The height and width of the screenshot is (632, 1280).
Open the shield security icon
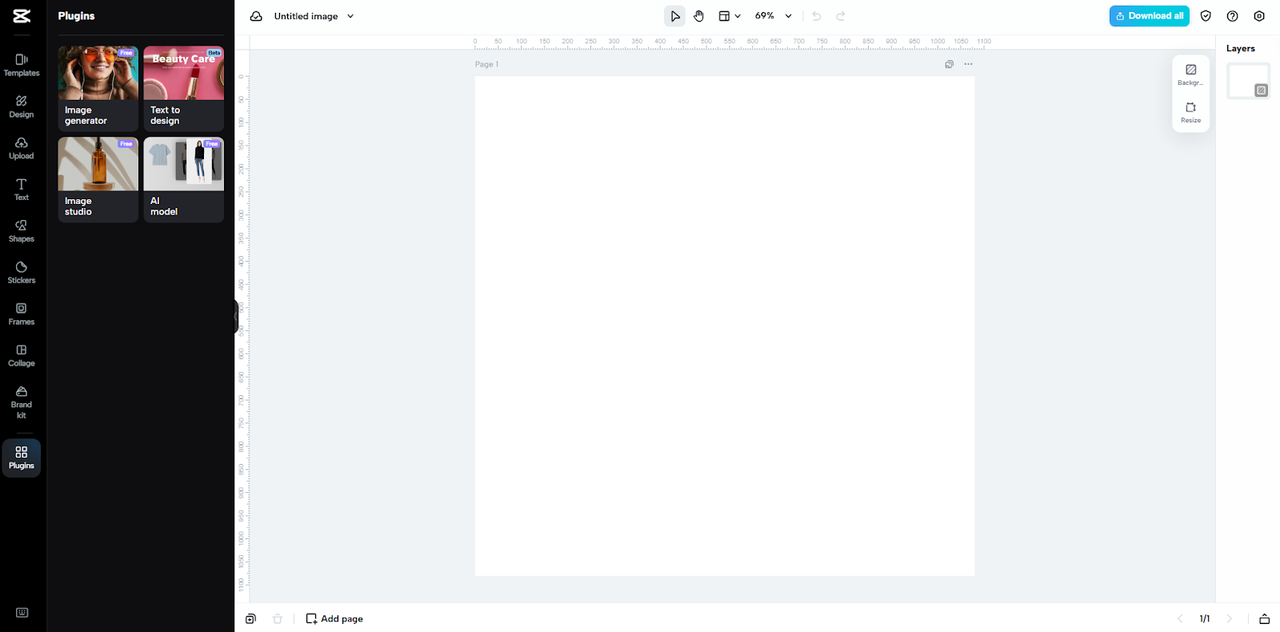pos(1206,16)
